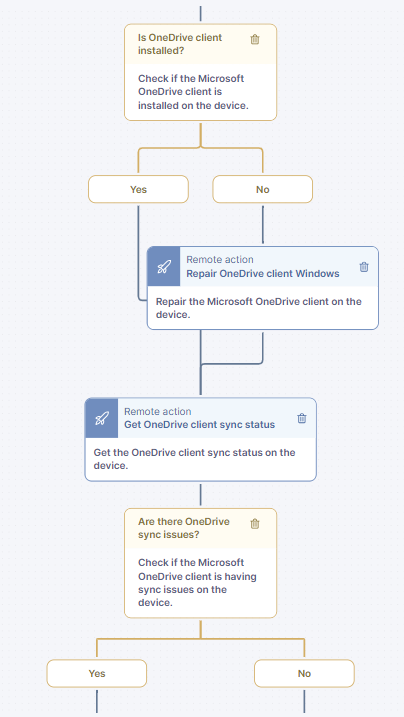Select 'Get OneDrive client sync status' title

tap(200, 424)
